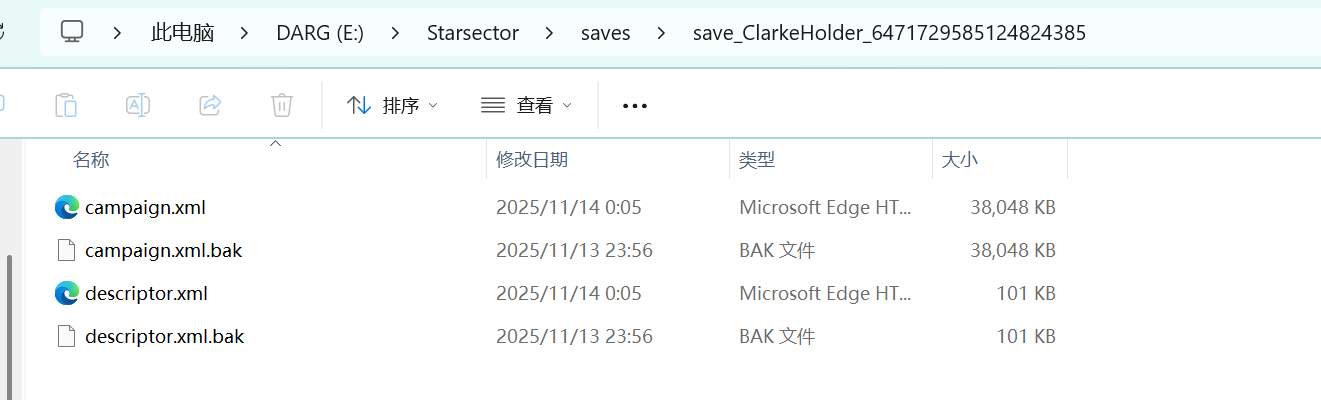The image size is (1321, 400).
Task: Click the paste clipboard toolbar icon
Action: pyautogui.click(x=65, y=105)
